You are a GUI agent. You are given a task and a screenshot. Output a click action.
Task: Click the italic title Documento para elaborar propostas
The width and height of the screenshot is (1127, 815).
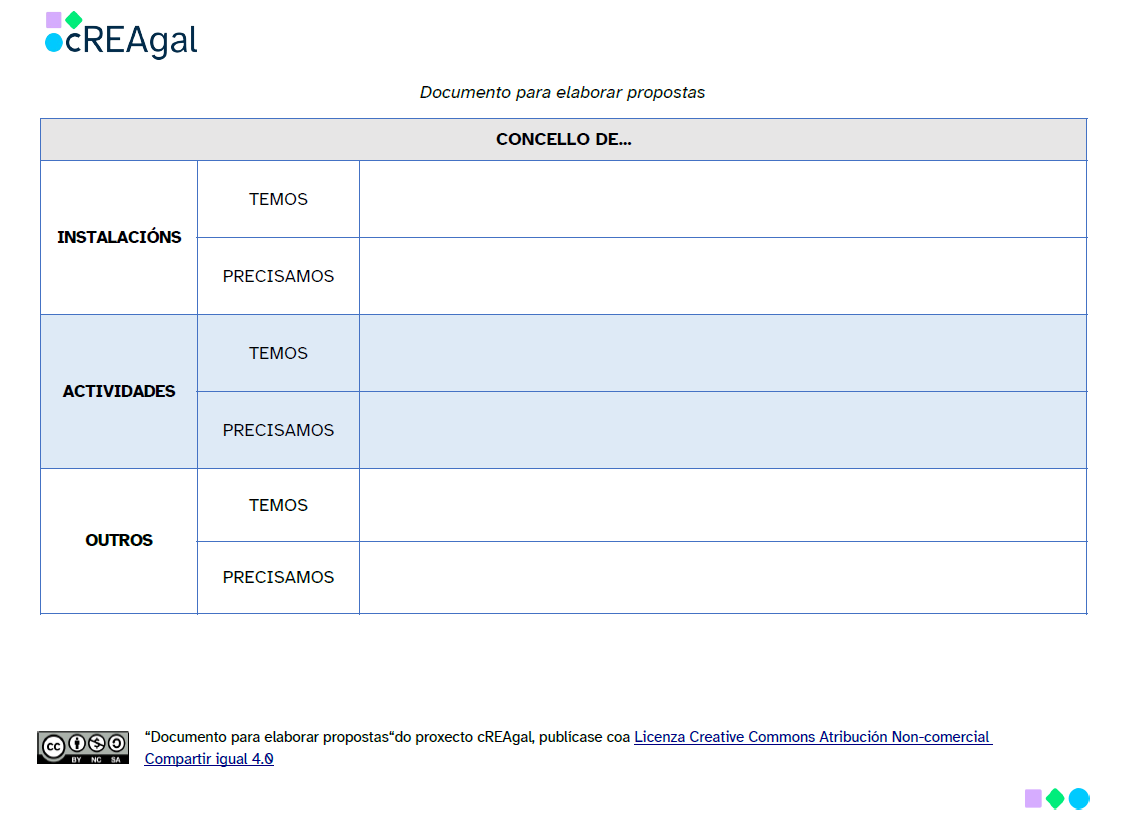click(x=562, y=93)
